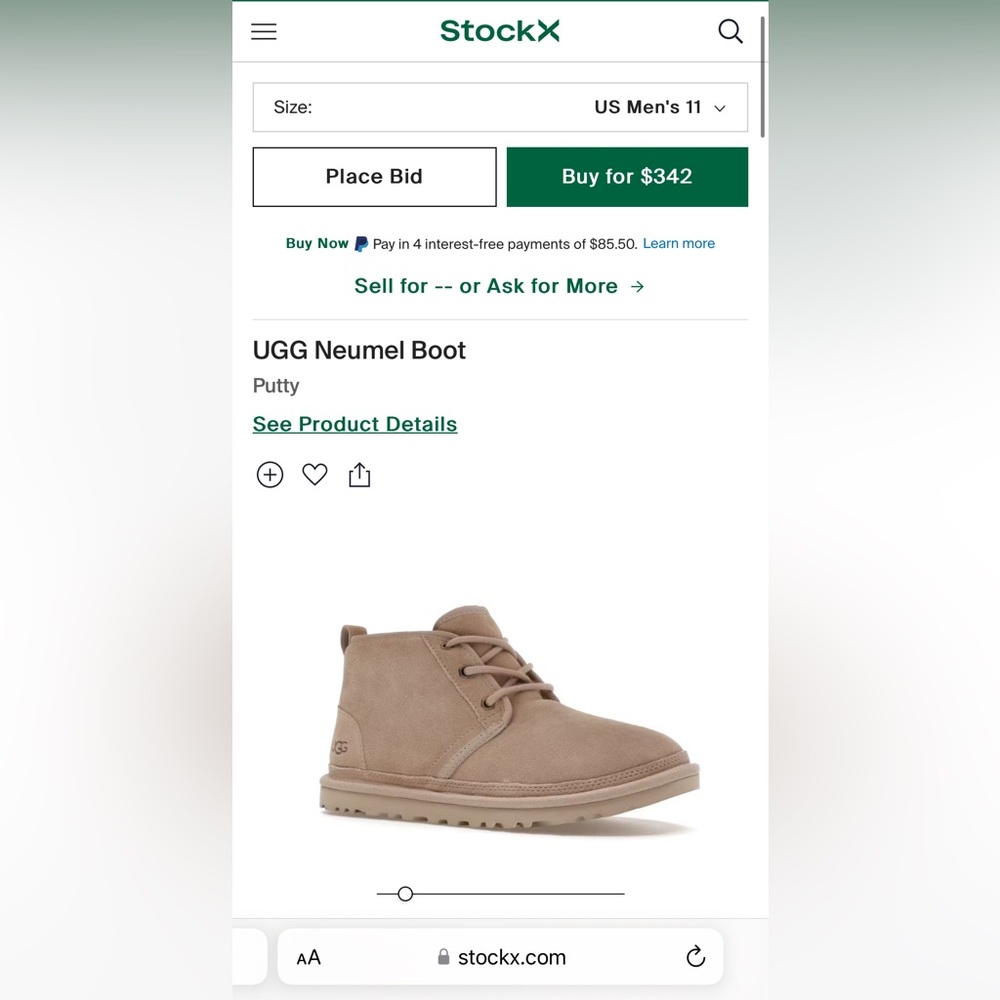Reload the page in Safari

(696, 958)
